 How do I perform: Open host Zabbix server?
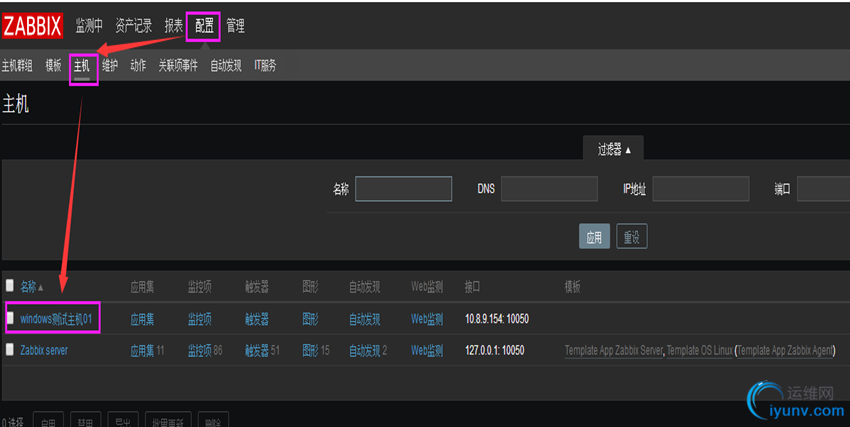tap(44, 351)
